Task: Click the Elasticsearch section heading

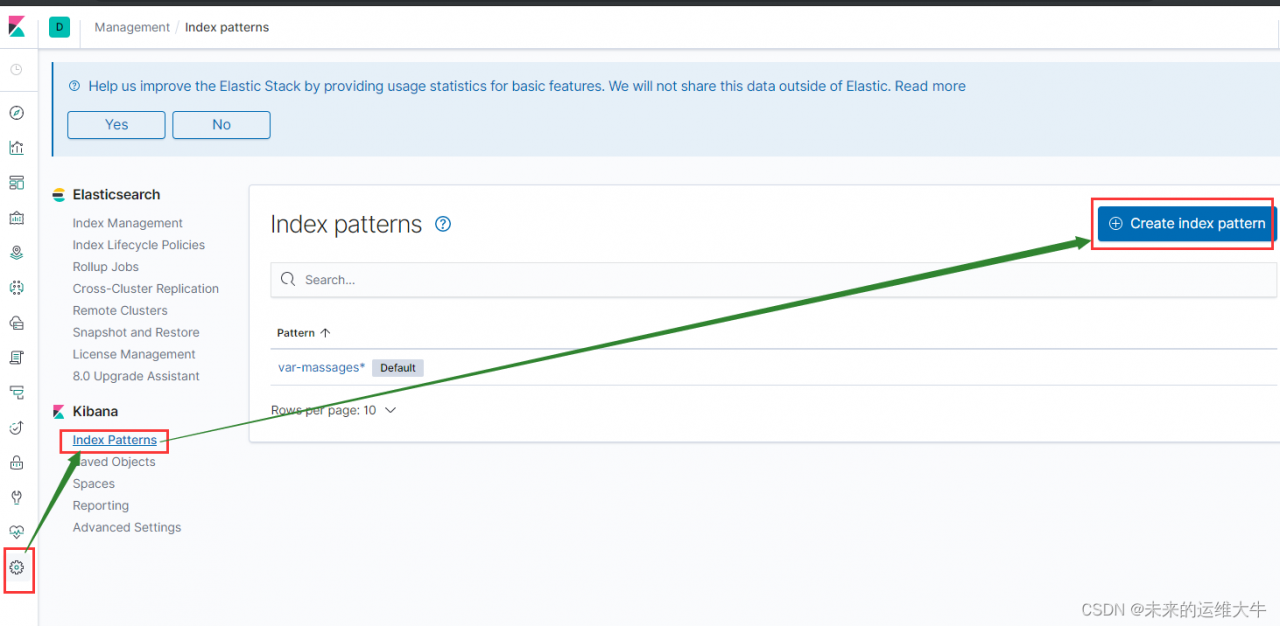Action: click(116, 195)
